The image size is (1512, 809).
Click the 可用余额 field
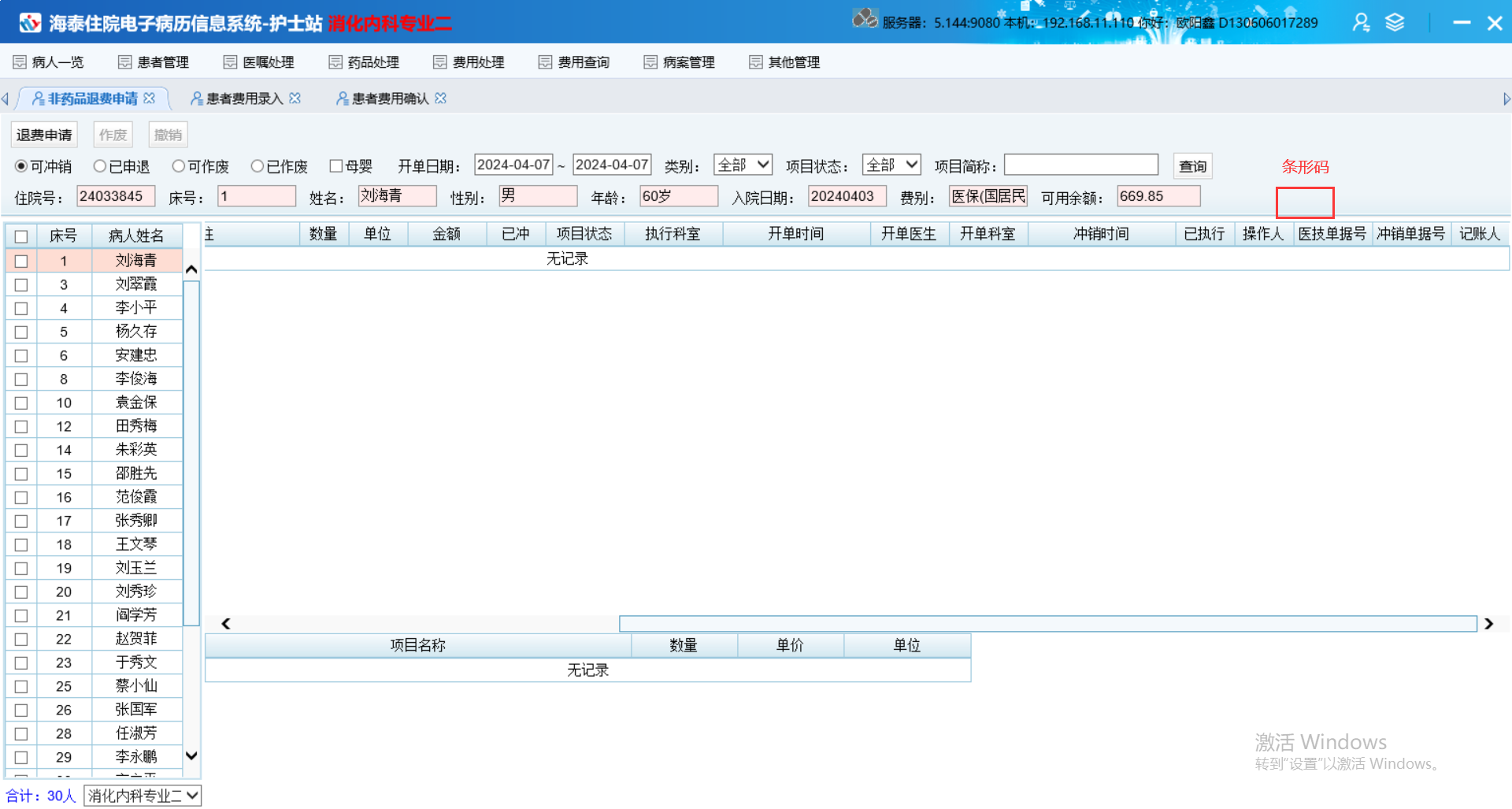(x=1158, y=196)
